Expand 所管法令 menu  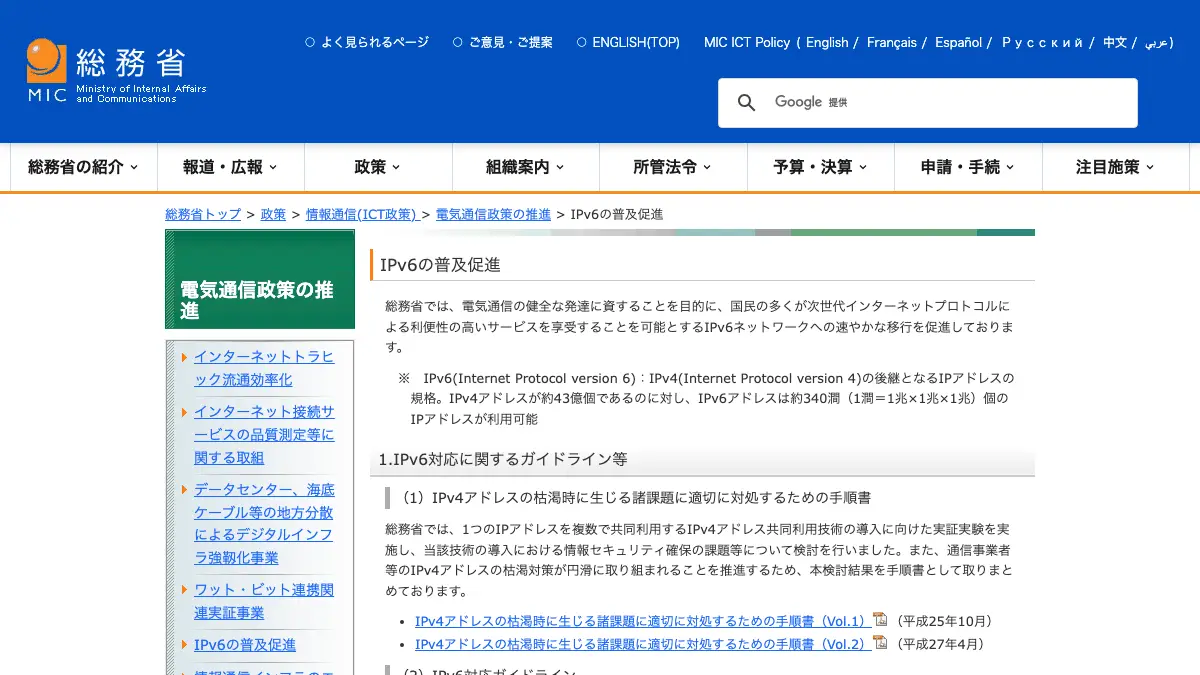pyautogui.click(x=673, y=167)
